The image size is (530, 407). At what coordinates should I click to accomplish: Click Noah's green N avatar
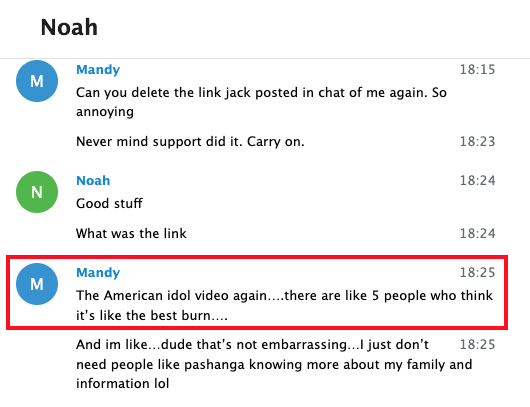[37, 192]
